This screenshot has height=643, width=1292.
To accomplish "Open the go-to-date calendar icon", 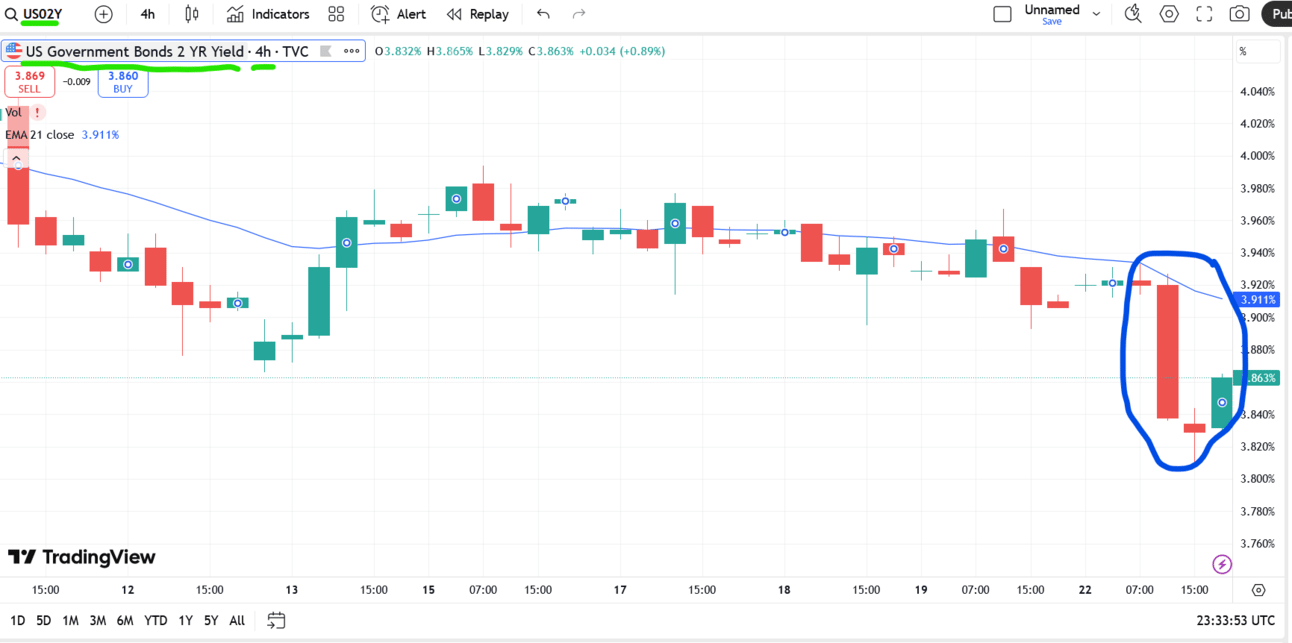I will (x=277, y=621).
